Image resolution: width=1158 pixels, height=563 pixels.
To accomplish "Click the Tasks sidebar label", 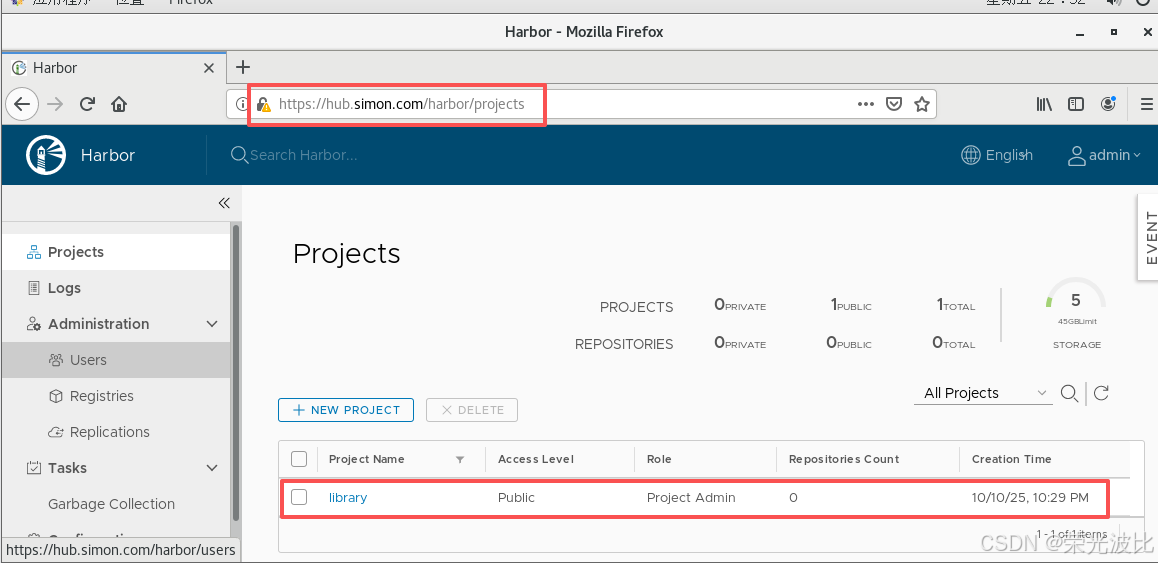I will click(67, 468).
